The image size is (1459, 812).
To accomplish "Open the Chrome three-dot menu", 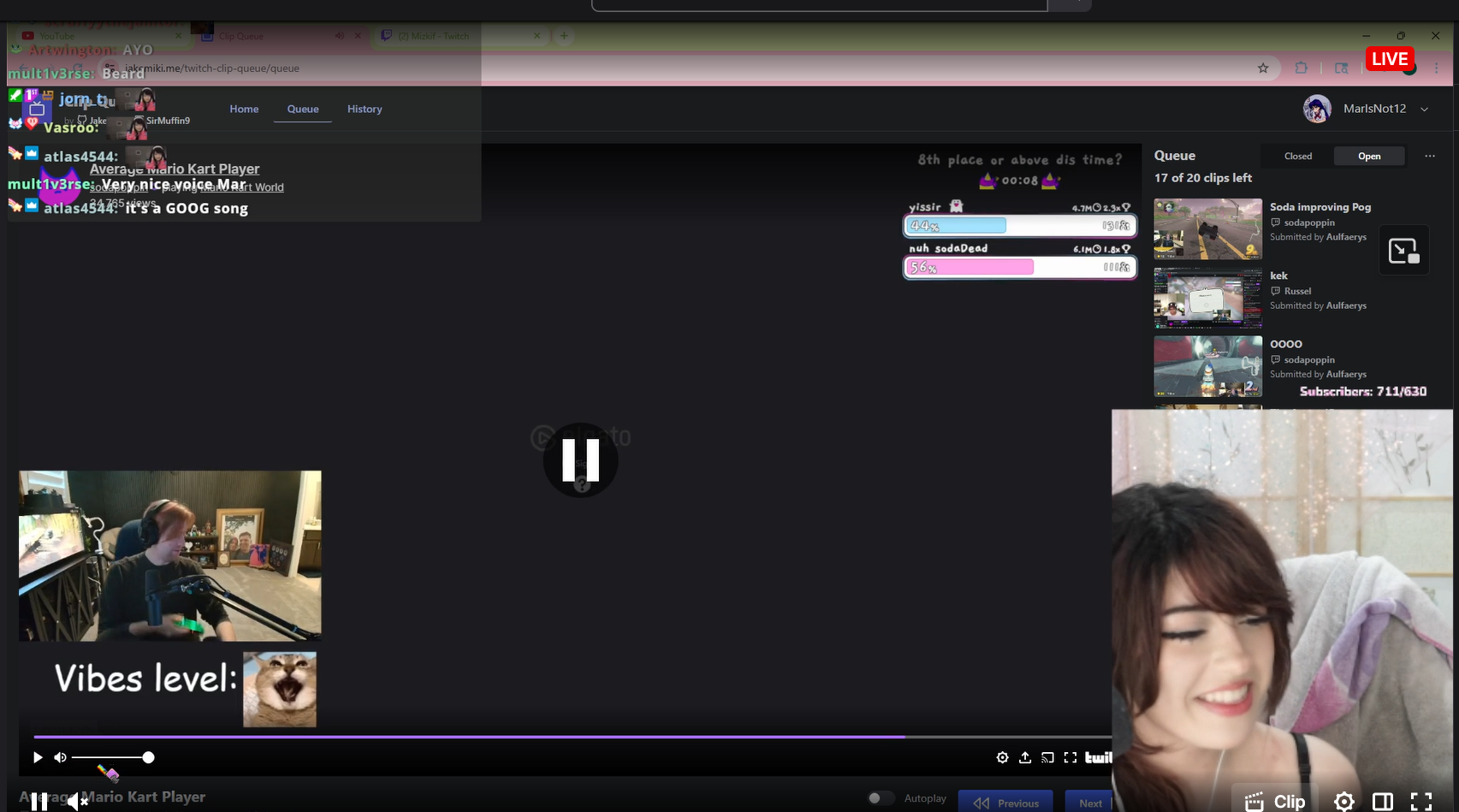I will 1437,68.
